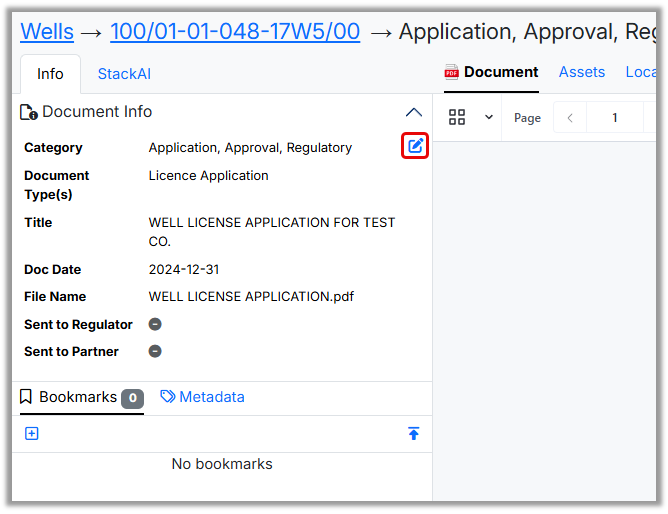The width and height of the screenshot is (668, 514).
Task: Select the Document tab with PDF icon
Action: 491,72
